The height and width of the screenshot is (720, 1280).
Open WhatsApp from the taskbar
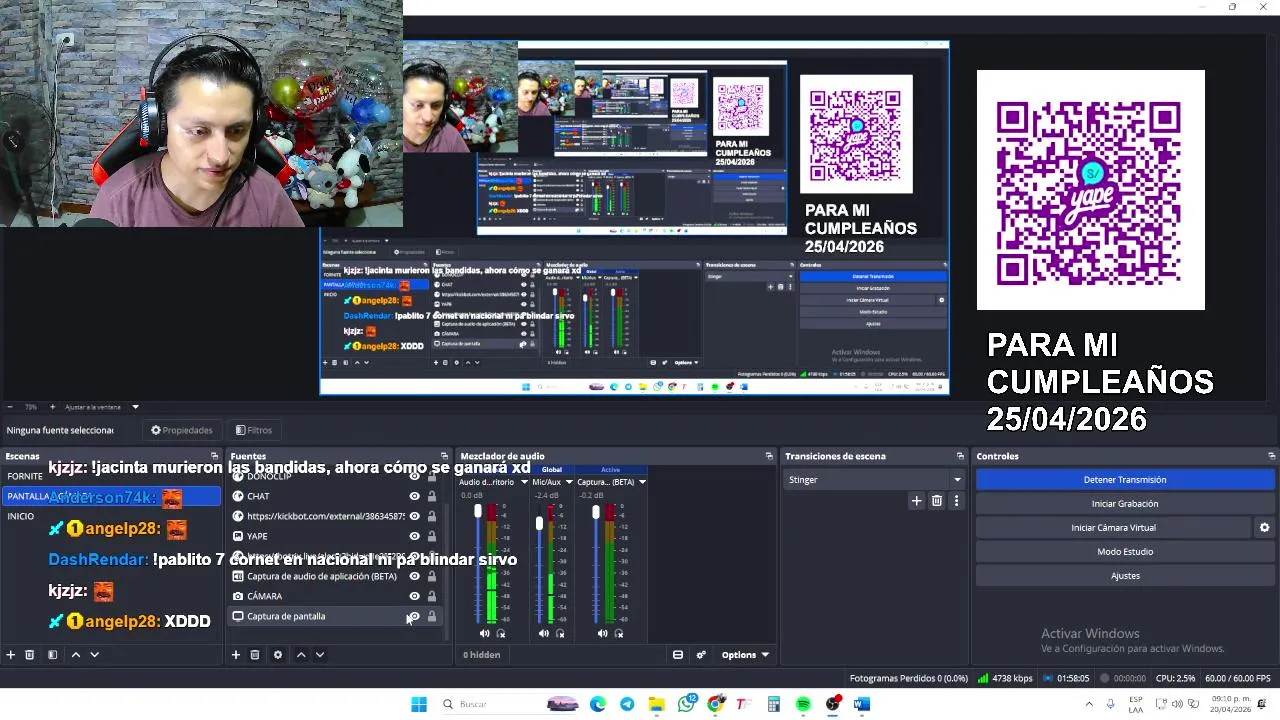coord(686,704)
